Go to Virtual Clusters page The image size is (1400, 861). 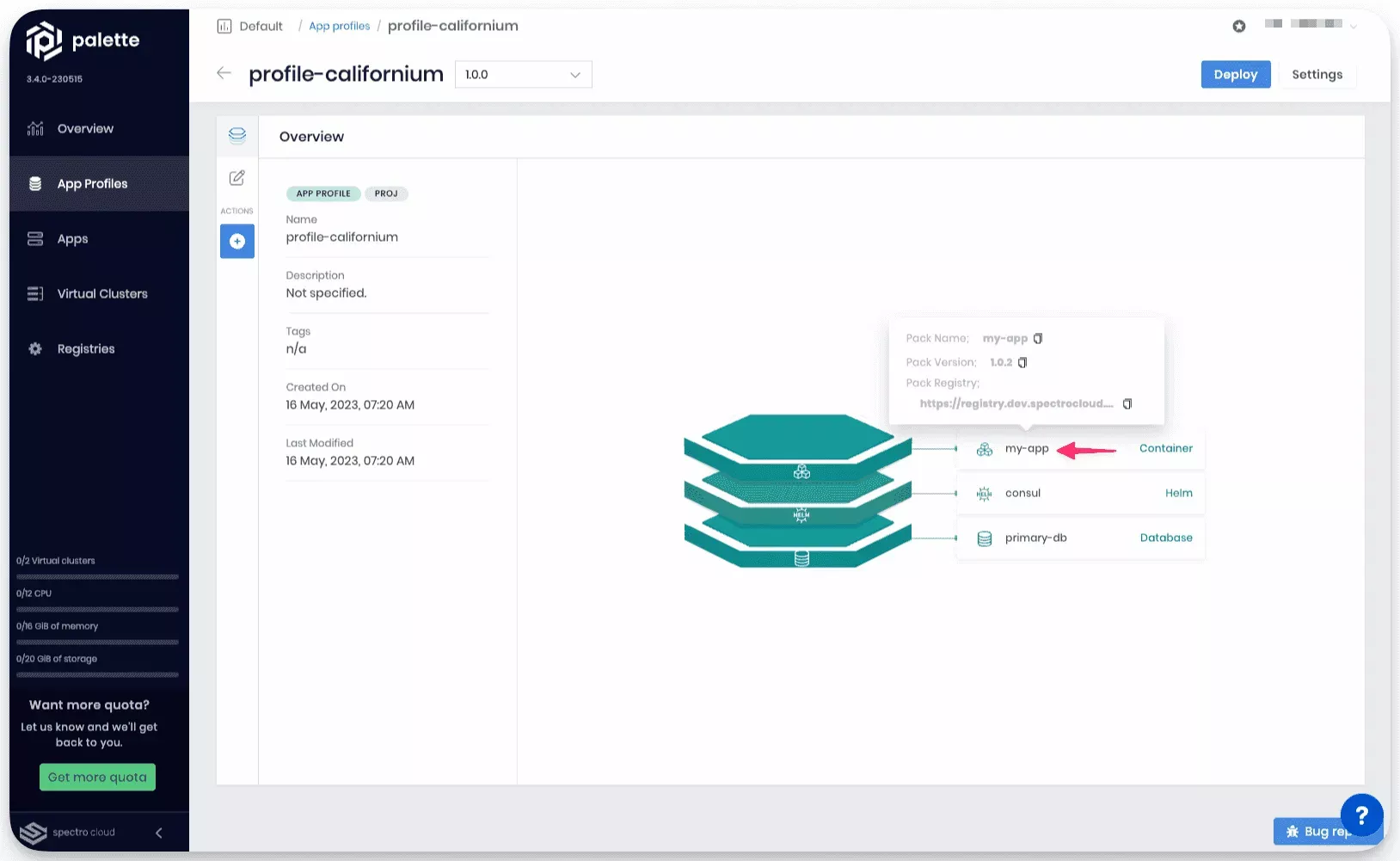(101, 294)
